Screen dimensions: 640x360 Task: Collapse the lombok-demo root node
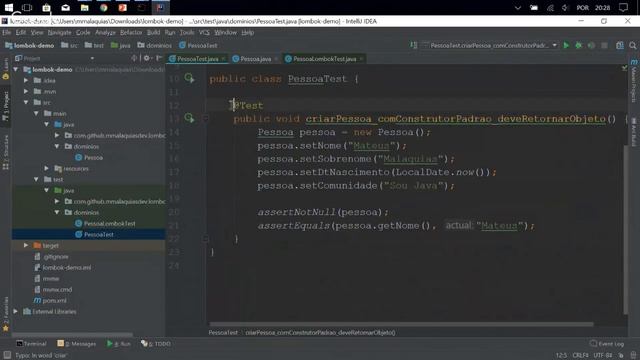[16, 69]
